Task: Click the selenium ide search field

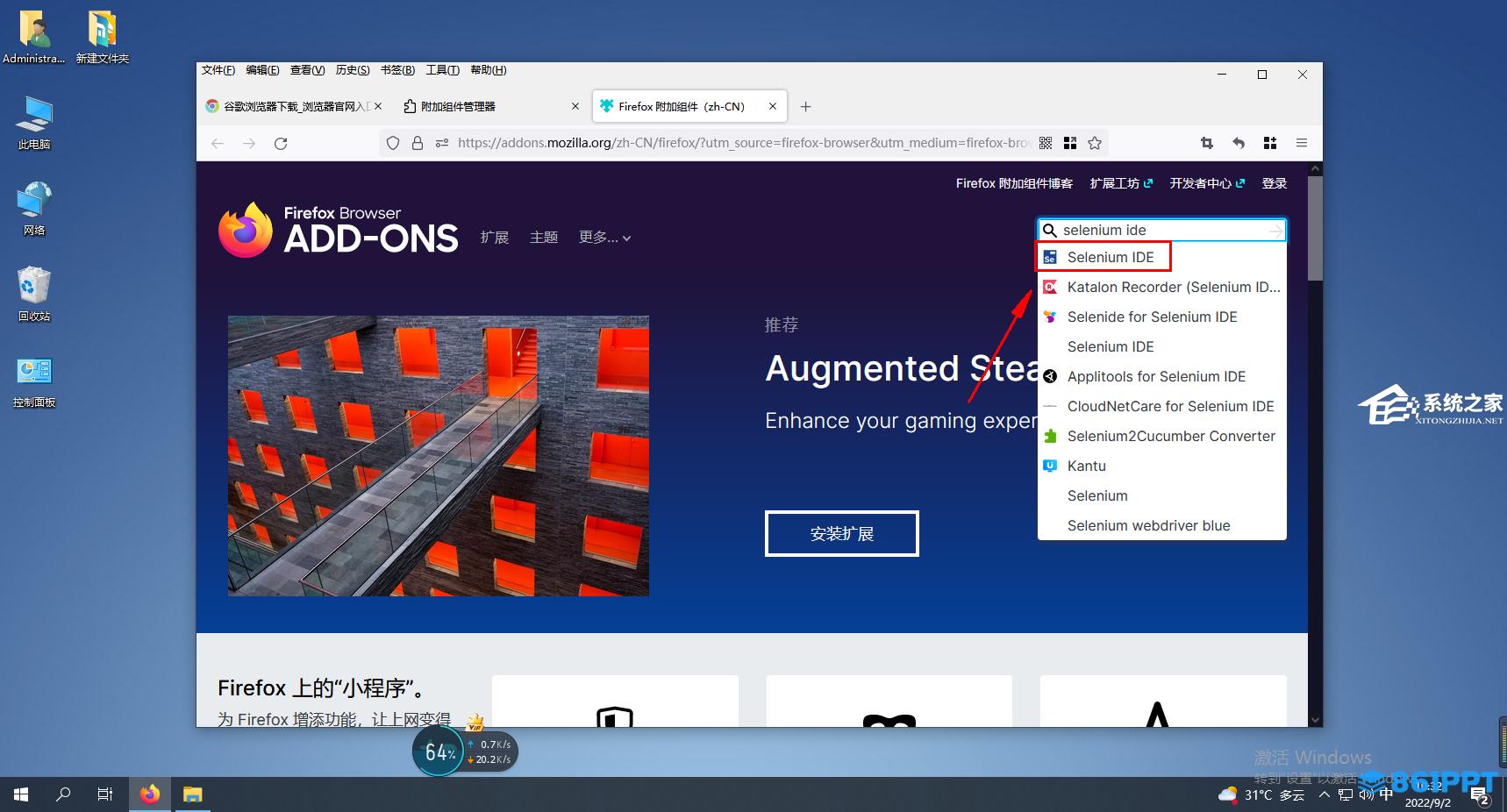Action: pos(1161,230)
